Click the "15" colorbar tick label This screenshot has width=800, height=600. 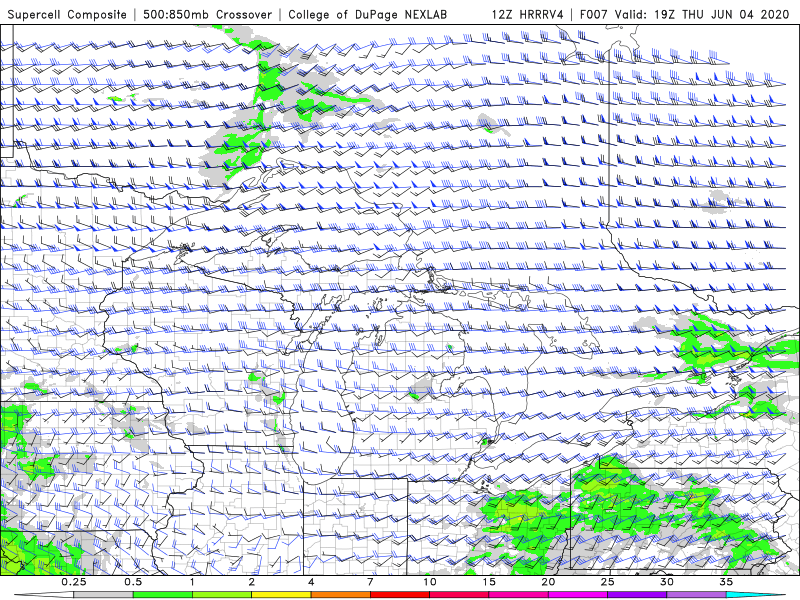pos(489,582)
